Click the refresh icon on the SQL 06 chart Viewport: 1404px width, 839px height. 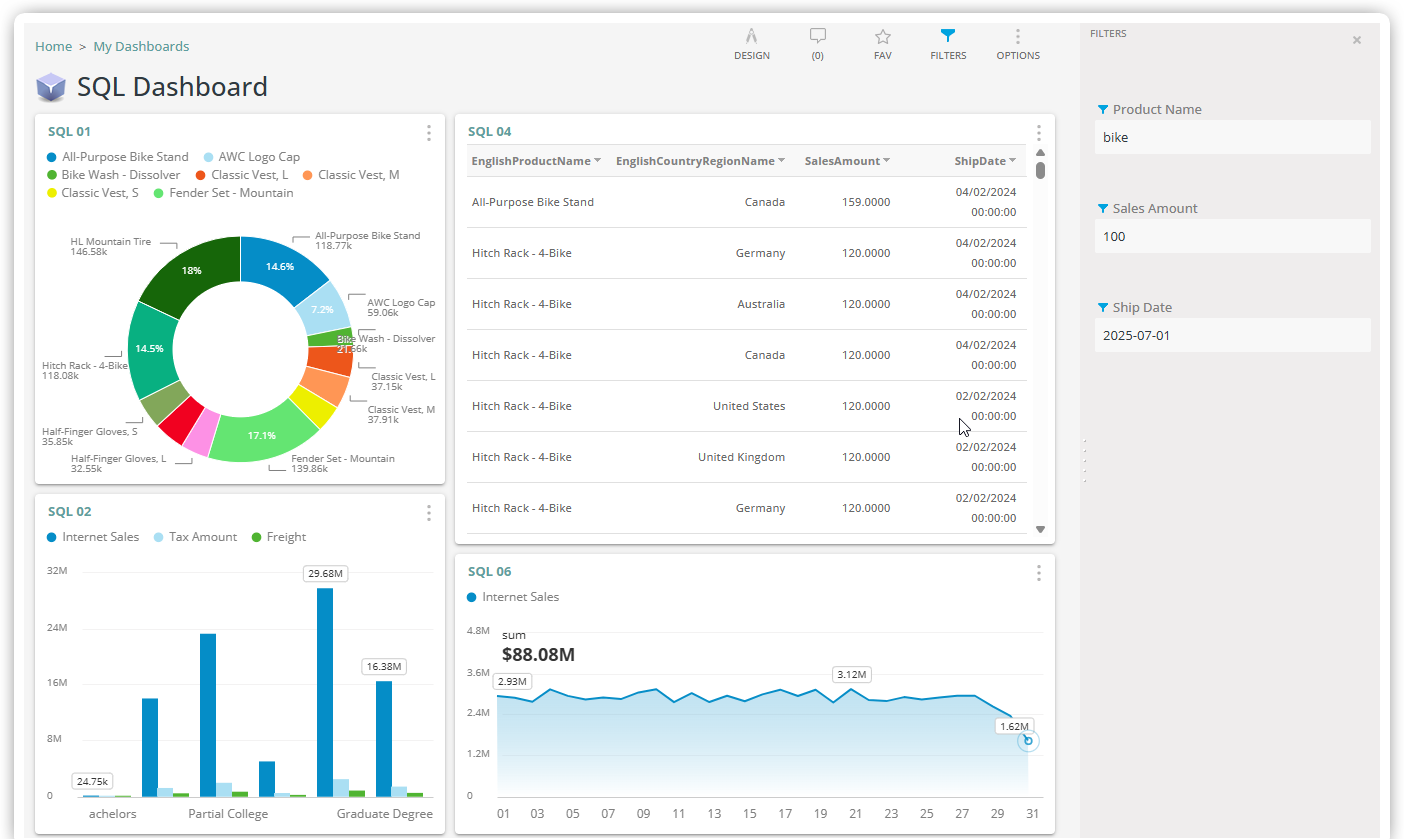1028,740
